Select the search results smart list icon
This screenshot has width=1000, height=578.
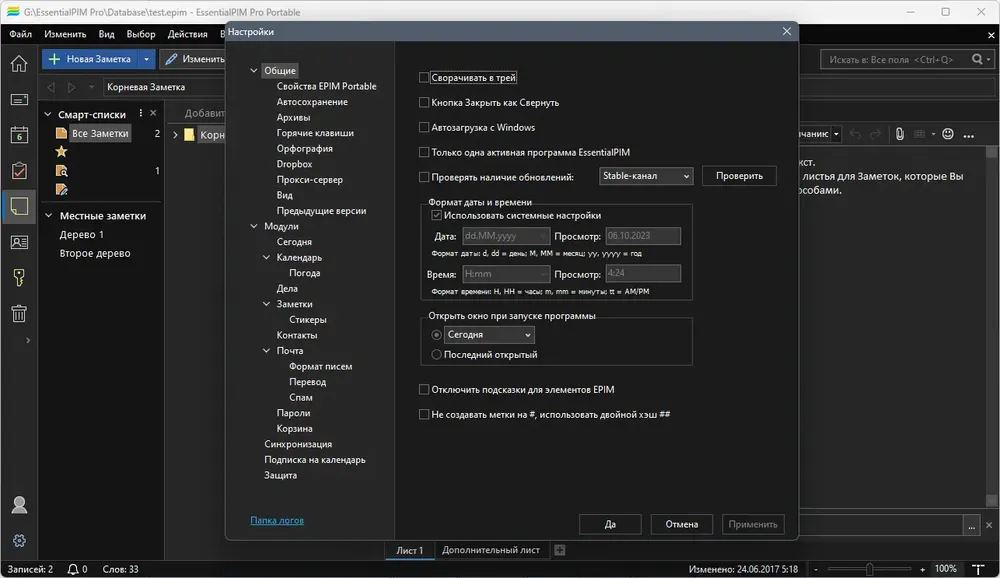(61, 170)
